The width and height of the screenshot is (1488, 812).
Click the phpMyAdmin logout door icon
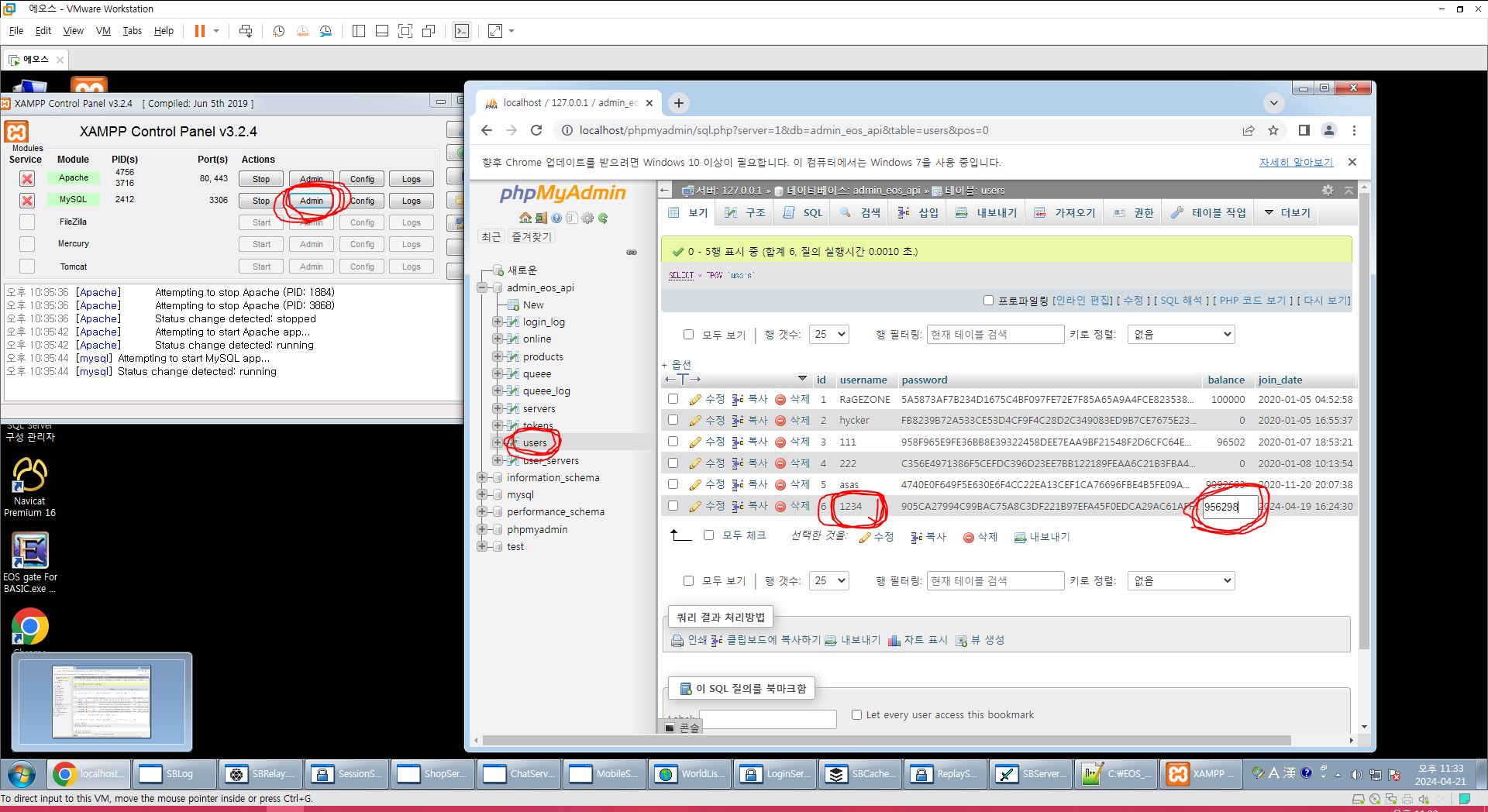(540, 218)
